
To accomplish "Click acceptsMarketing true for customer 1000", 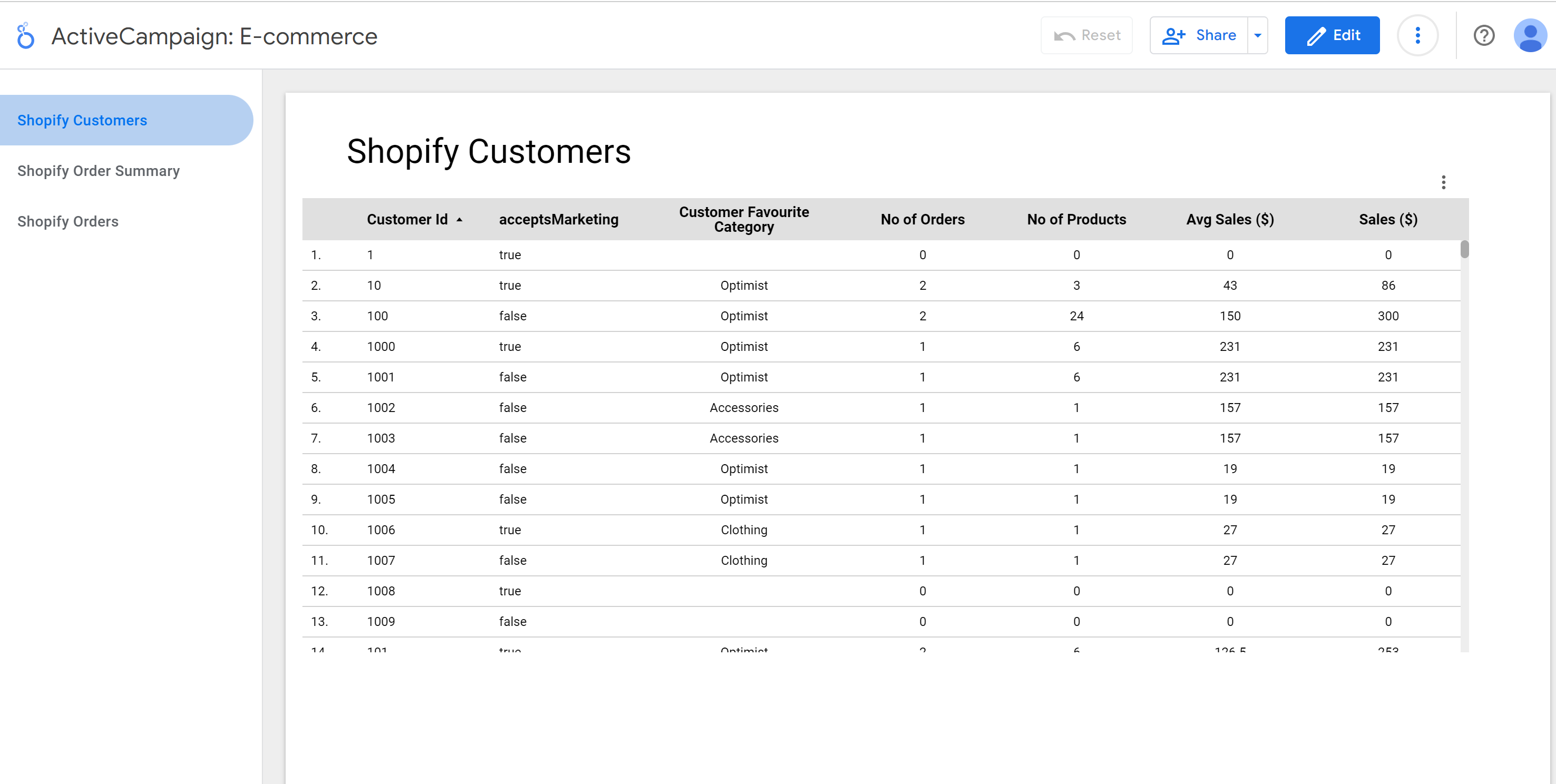I will [509, 347].
